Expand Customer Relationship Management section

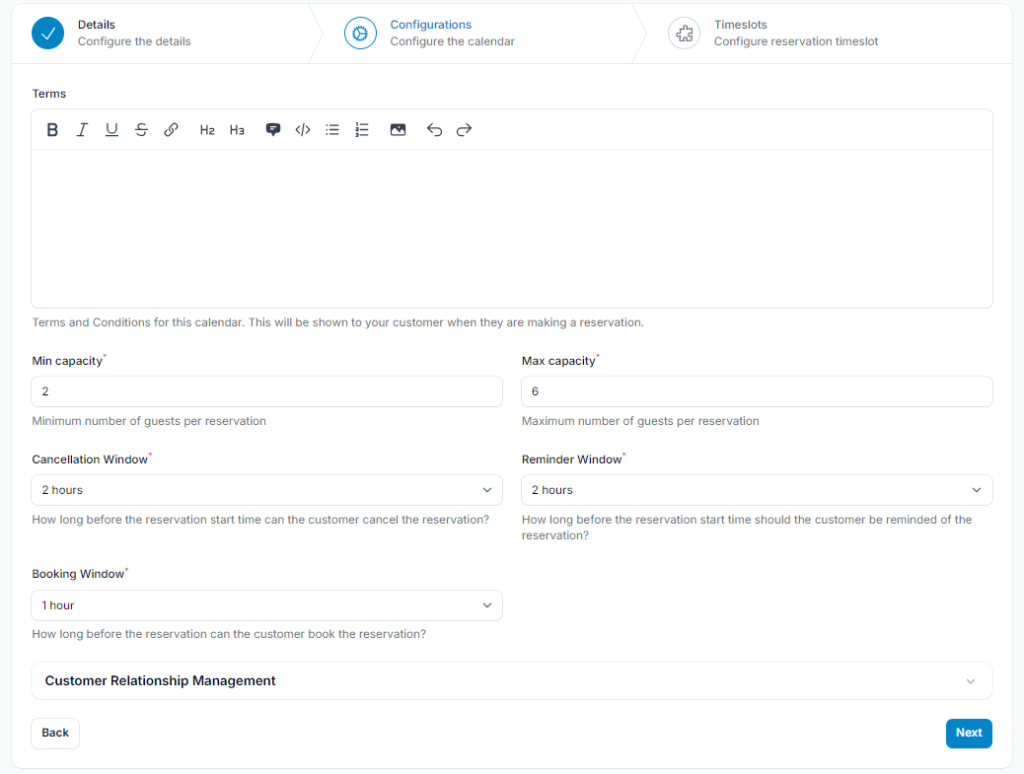[512, 681]
